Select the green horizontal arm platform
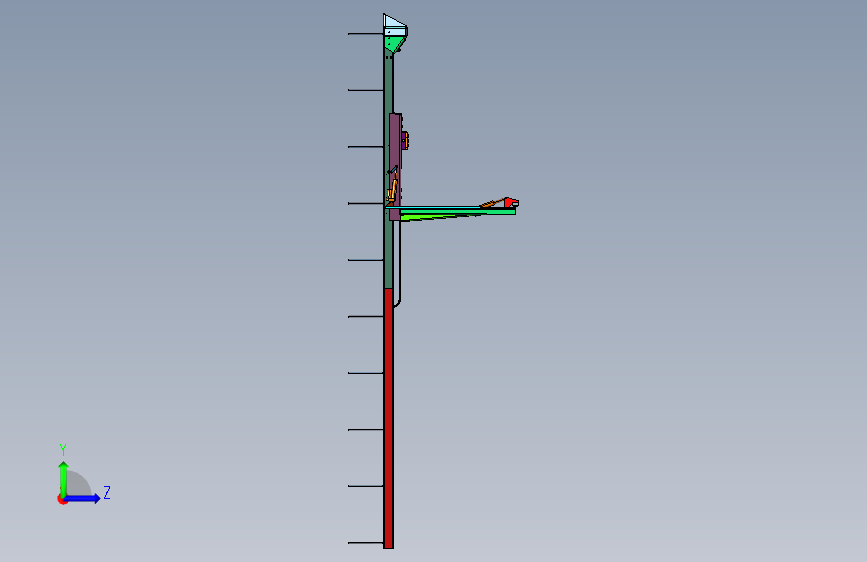This screenshot has width=867, height=562. [x=457, y=212]
